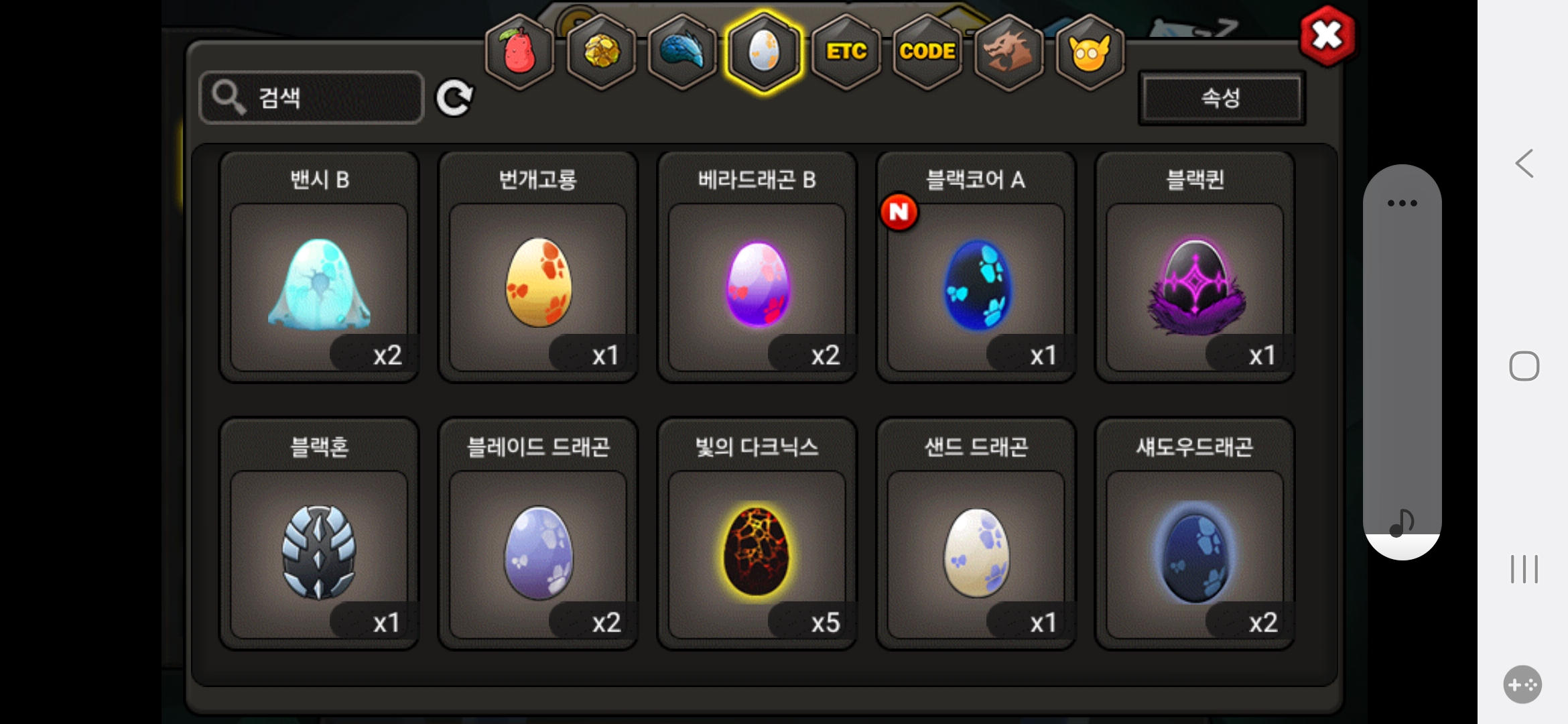Pick the 블랙퀸 egg in nest
Image resolution: width=1568 pixels, height=724 pixels.
[x=1195, y=267]
